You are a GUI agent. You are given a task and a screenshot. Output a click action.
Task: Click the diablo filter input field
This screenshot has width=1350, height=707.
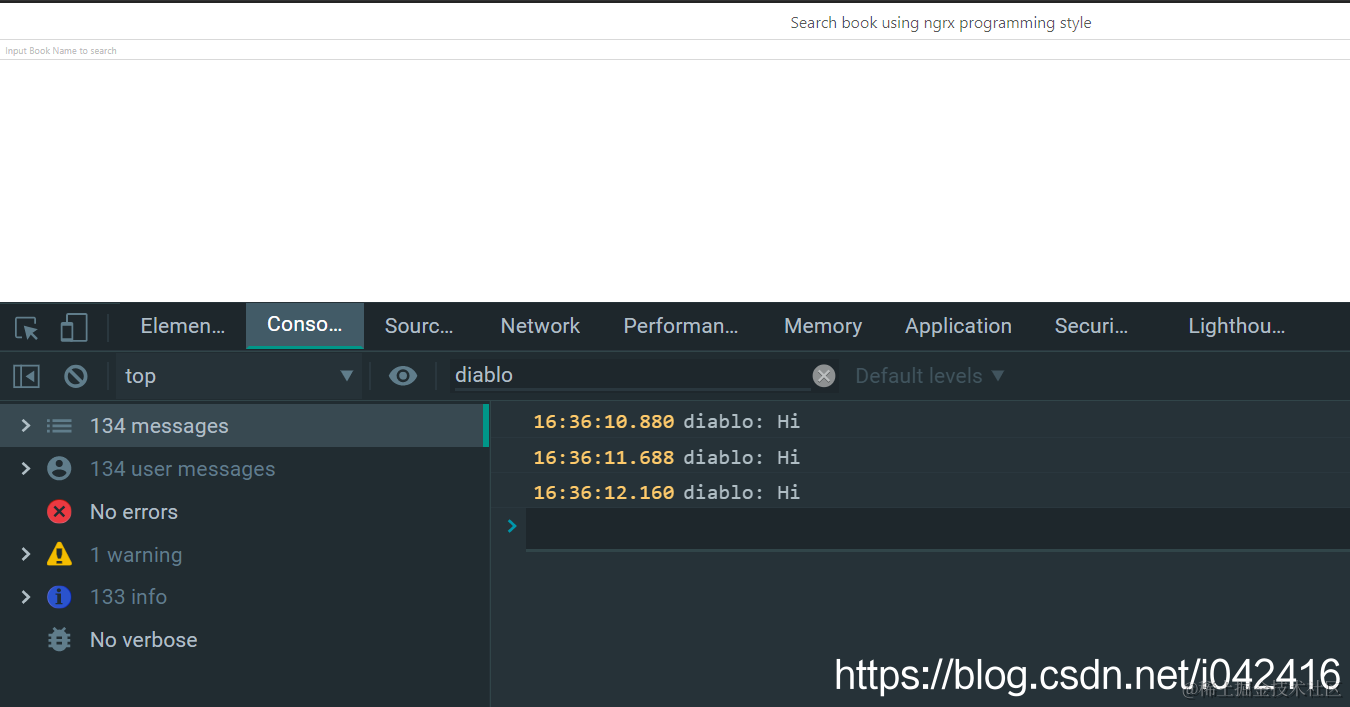click(x=631, y=375)
